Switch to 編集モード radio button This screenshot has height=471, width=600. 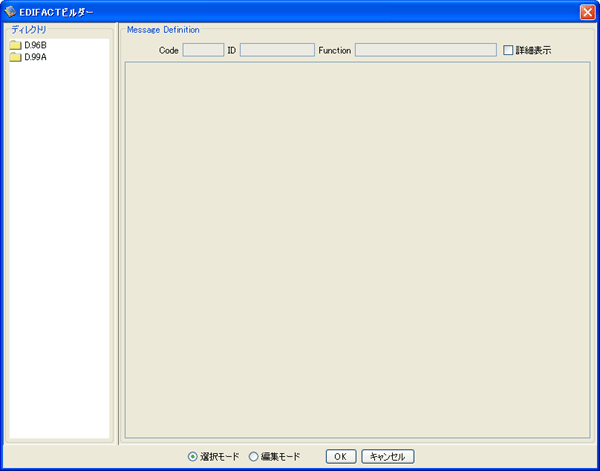[253, 456]
